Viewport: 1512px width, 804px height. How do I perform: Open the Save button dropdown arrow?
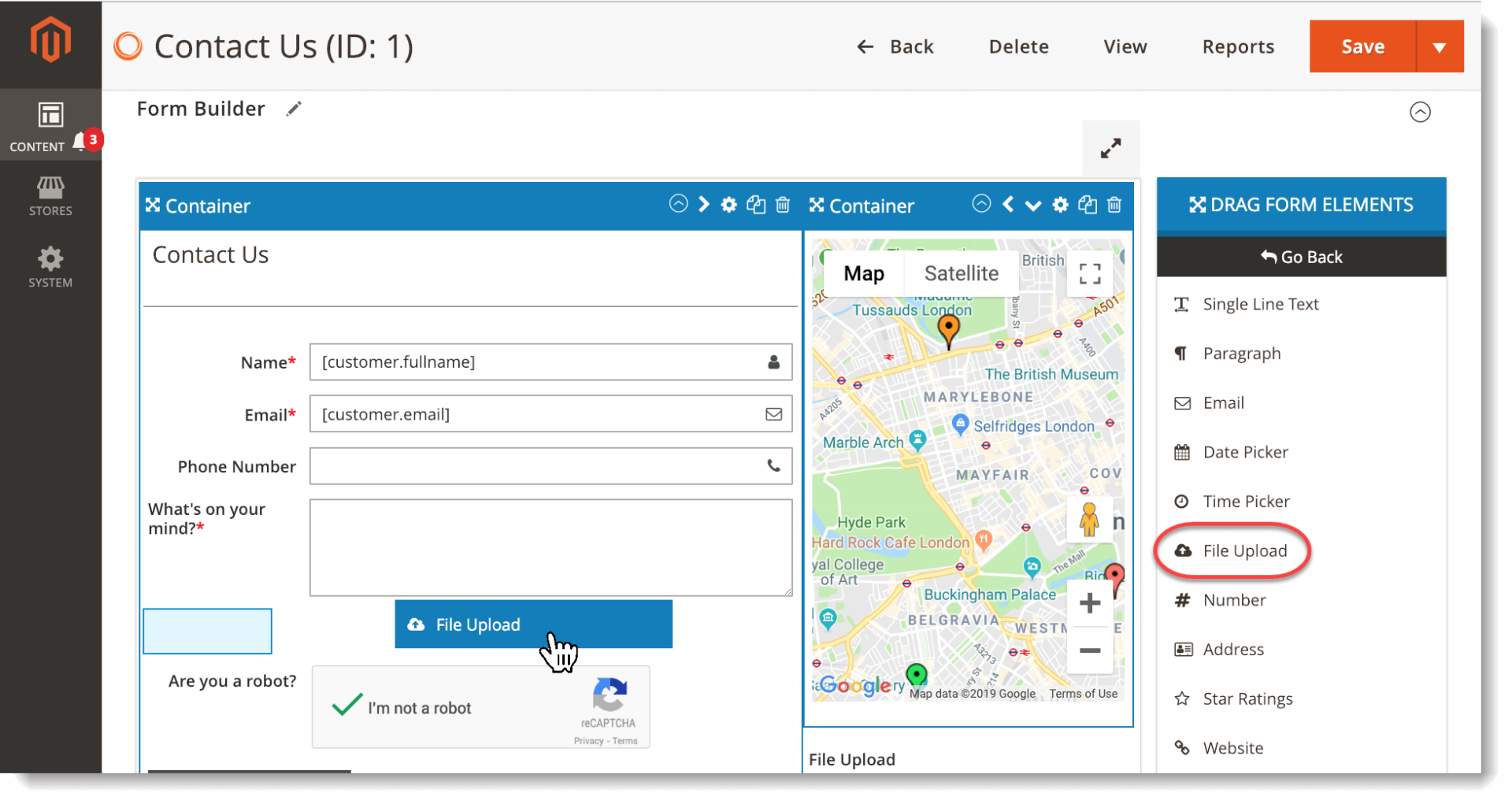(x=1440, y=46)
